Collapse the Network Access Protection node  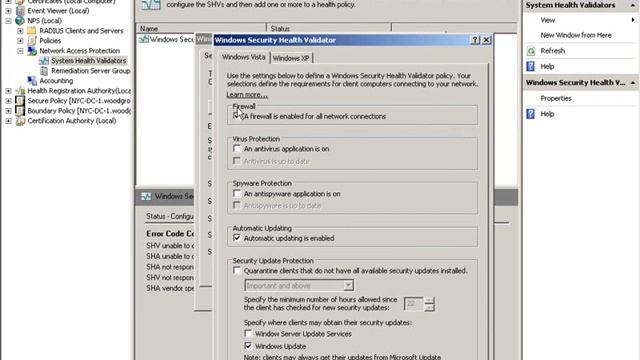pos(20,51)
